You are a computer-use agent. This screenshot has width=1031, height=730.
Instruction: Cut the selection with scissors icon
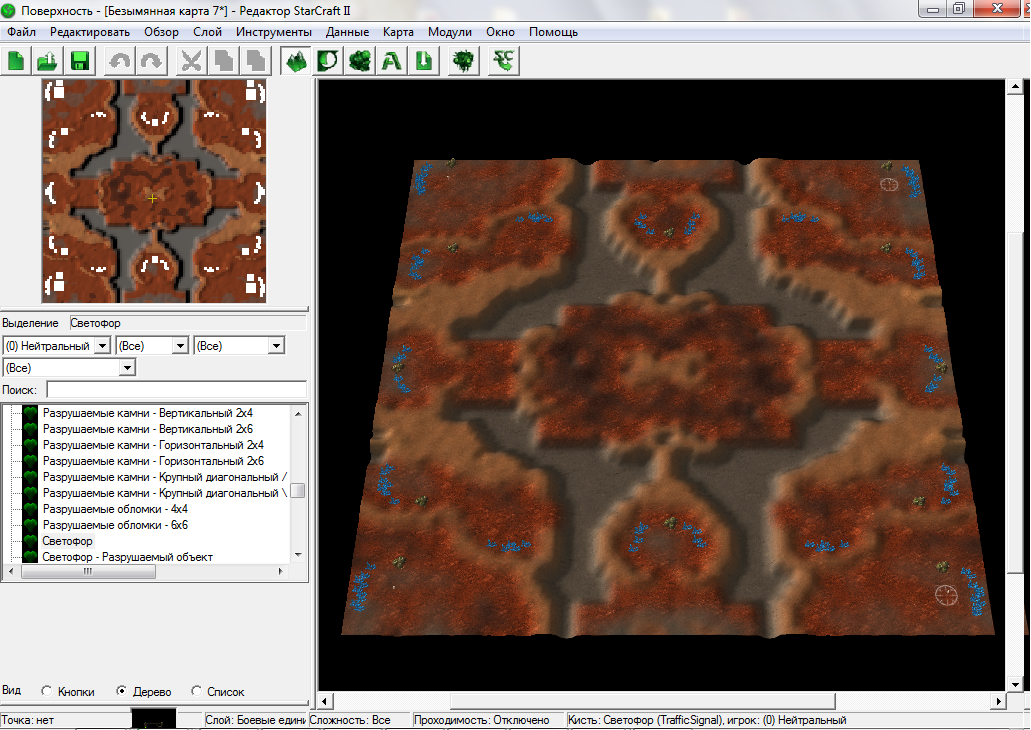click(x=191, y=61)
